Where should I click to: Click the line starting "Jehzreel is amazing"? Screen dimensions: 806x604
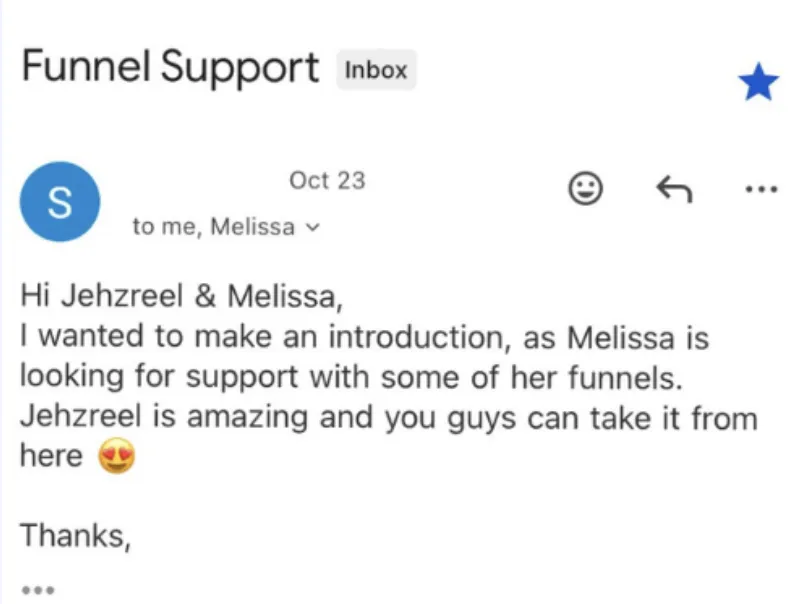(x=388, y=417)
